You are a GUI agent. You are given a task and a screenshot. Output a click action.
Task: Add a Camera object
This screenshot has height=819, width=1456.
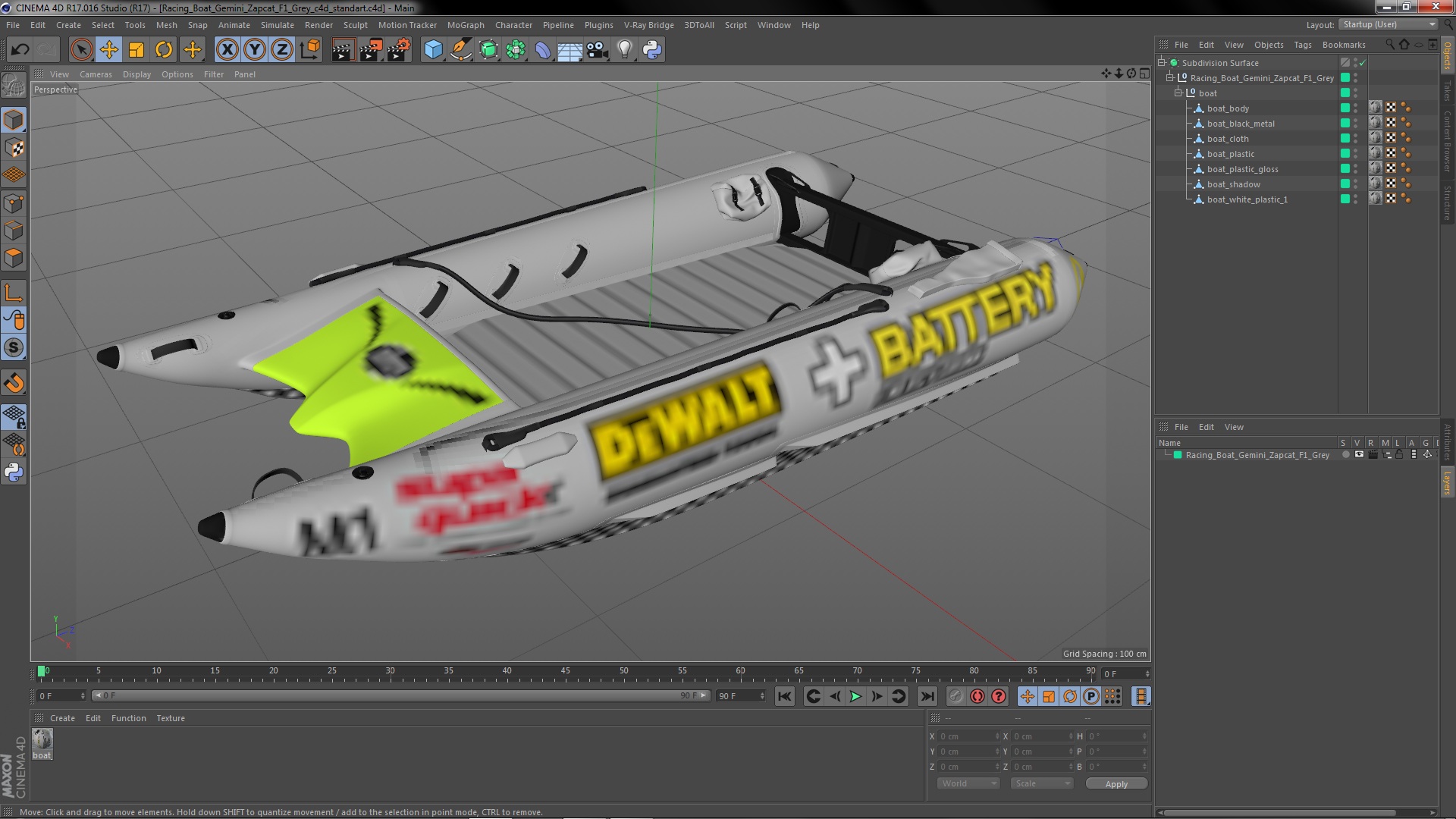click(598, 50)
